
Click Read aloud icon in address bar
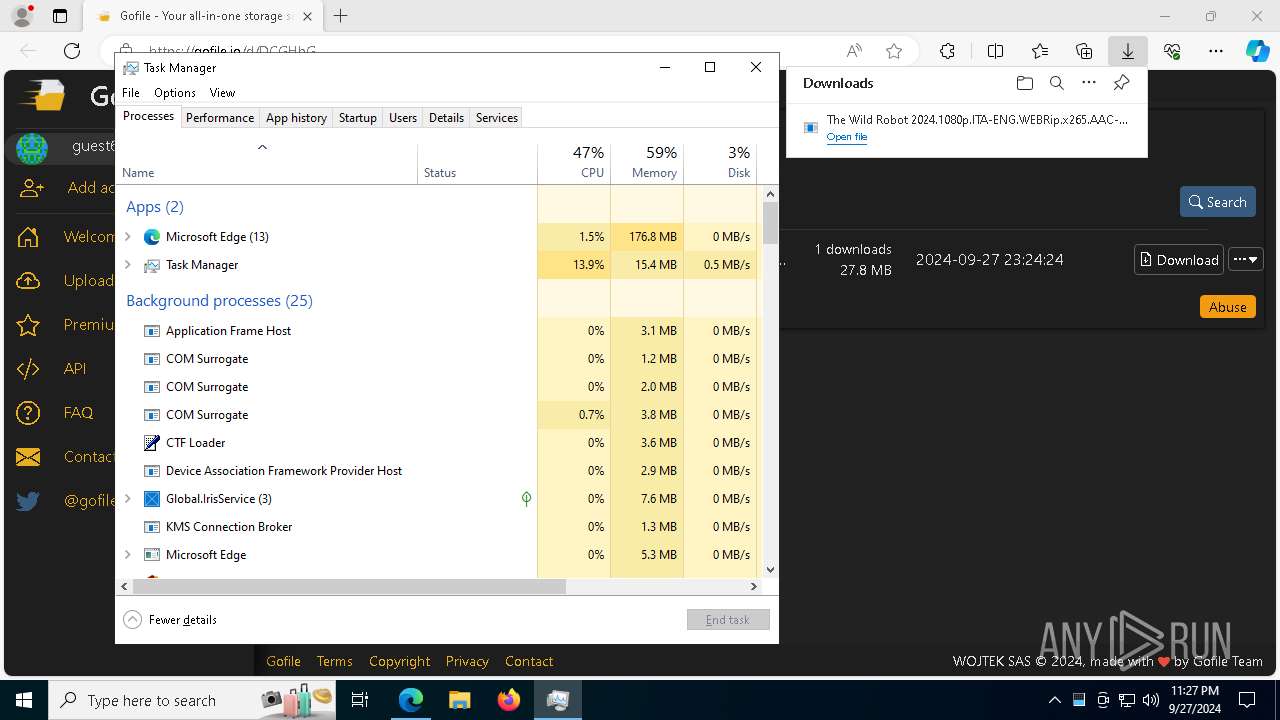tap(854, 51)
